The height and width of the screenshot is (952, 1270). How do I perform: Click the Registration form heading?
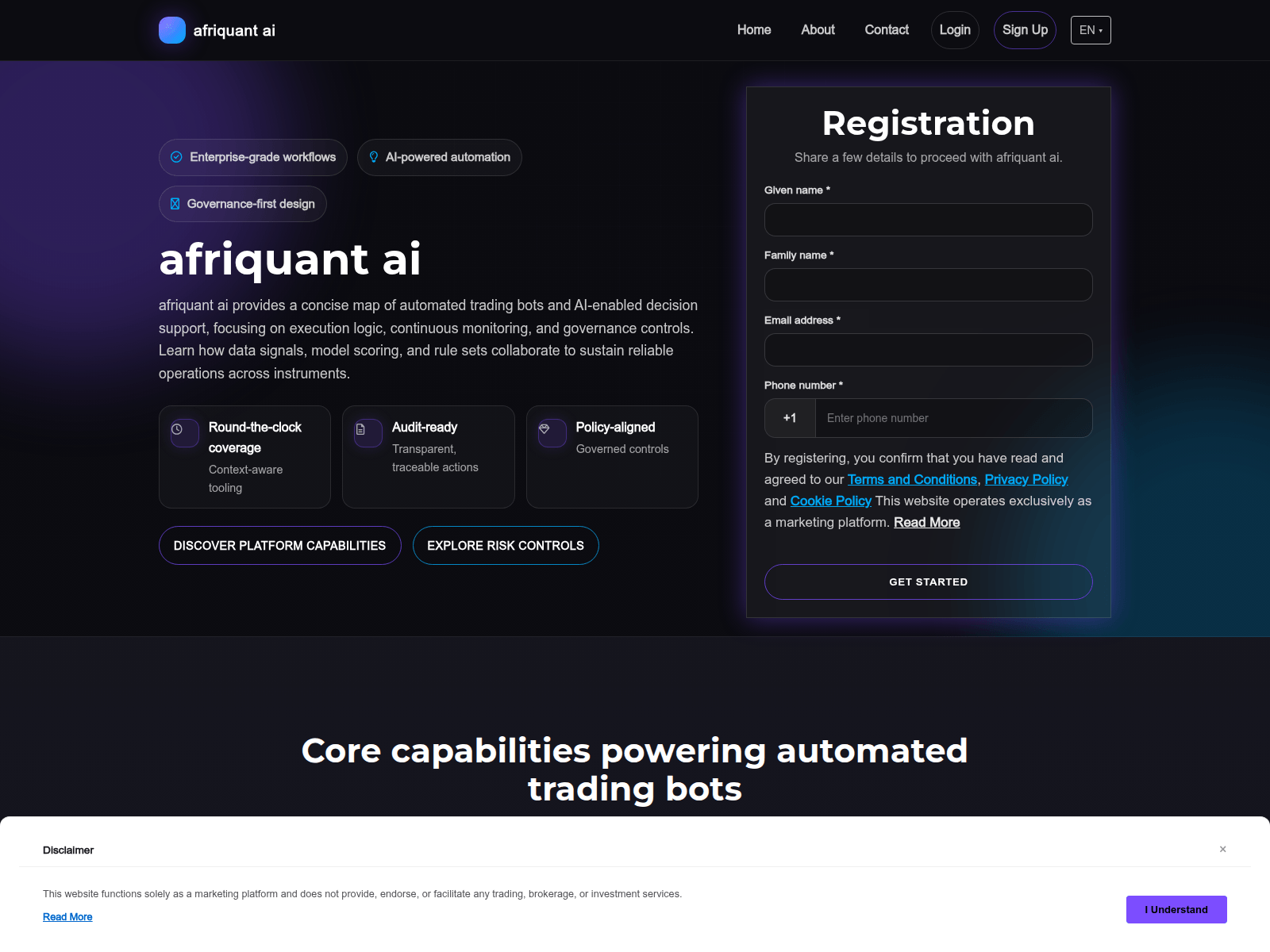point(929,124)
